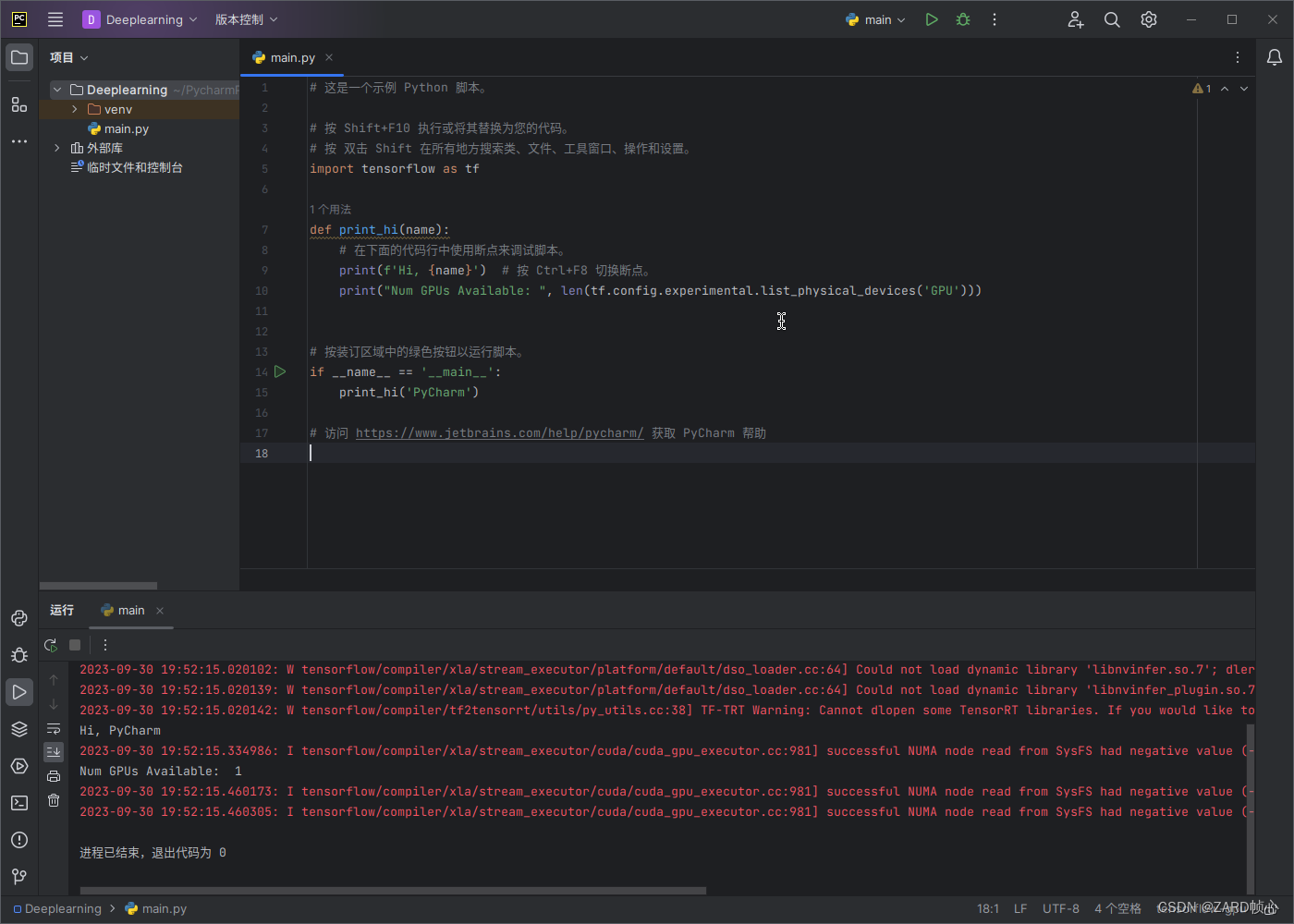
Task: Change LF line separator
Action: point(1020,909)
